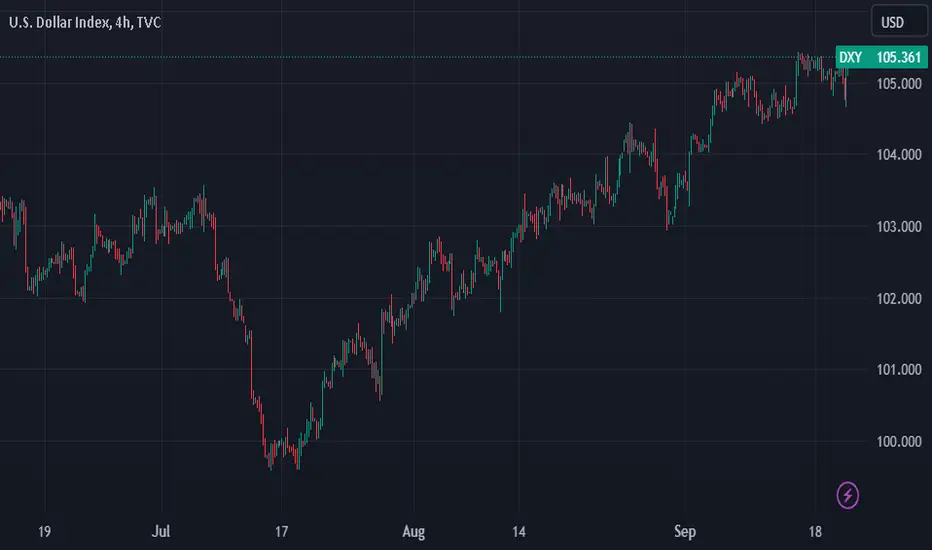Click the 101.000 price axis label

click(899, 370)
